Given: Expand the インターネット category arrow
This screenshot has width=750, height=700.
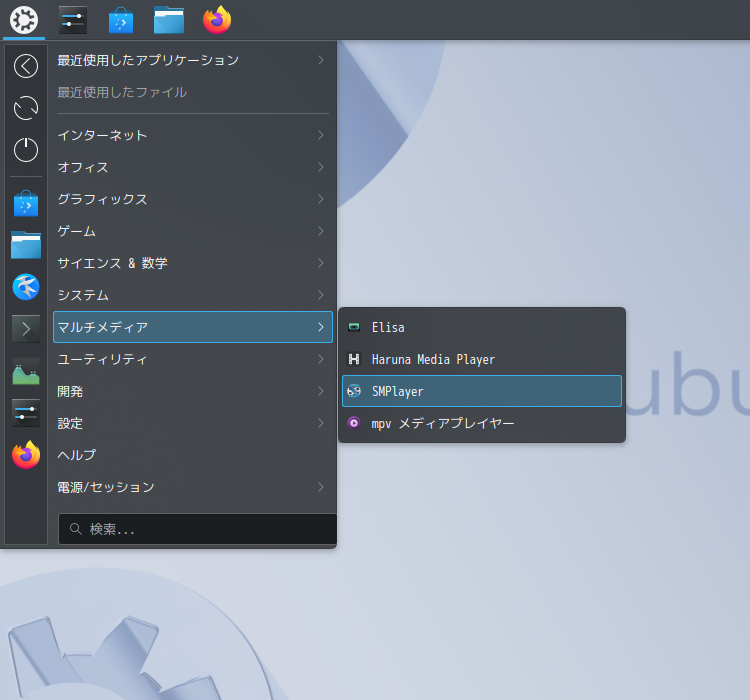Looking at the screenshot, I should click(321, 135).
